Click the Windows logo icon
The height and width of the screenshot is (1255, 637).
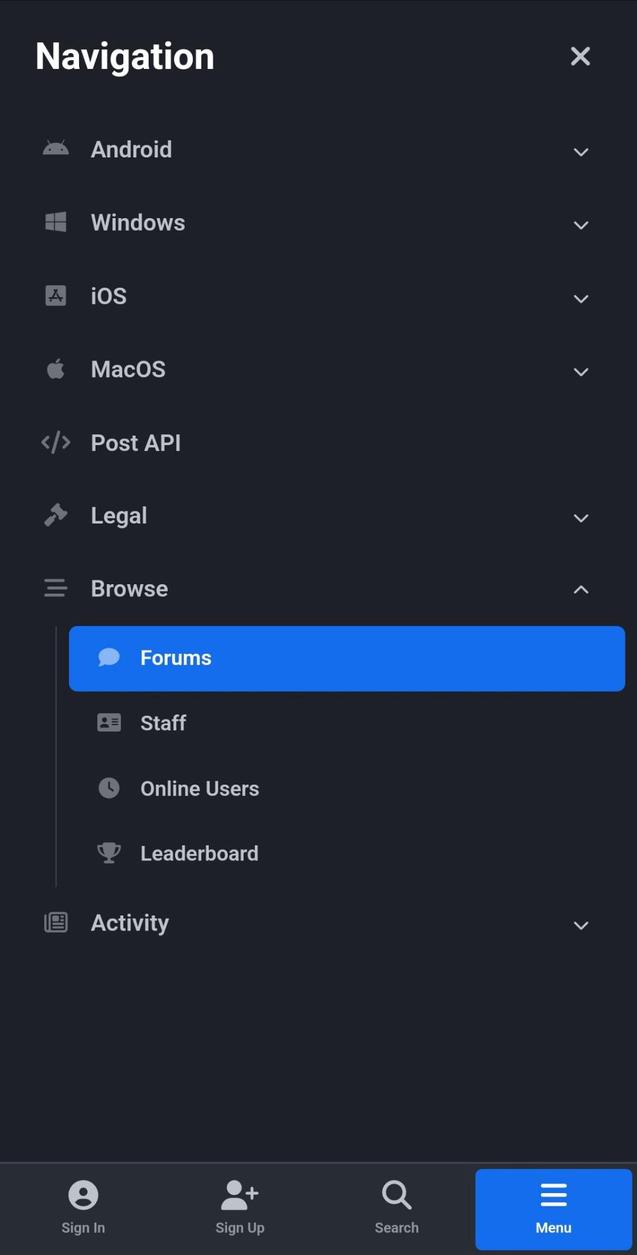55,222
